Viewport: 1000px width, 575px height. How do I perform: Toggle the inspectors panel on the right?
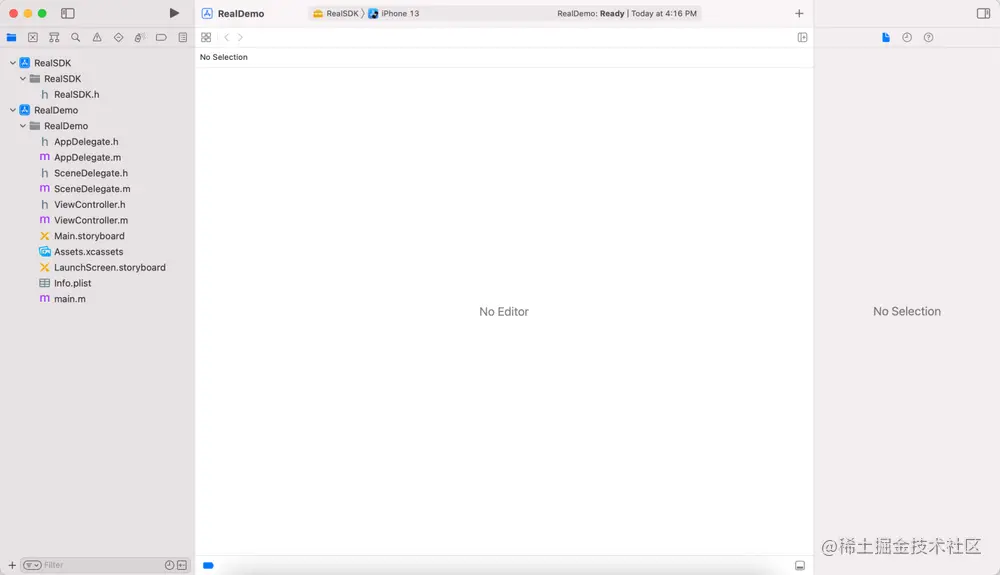983,13
